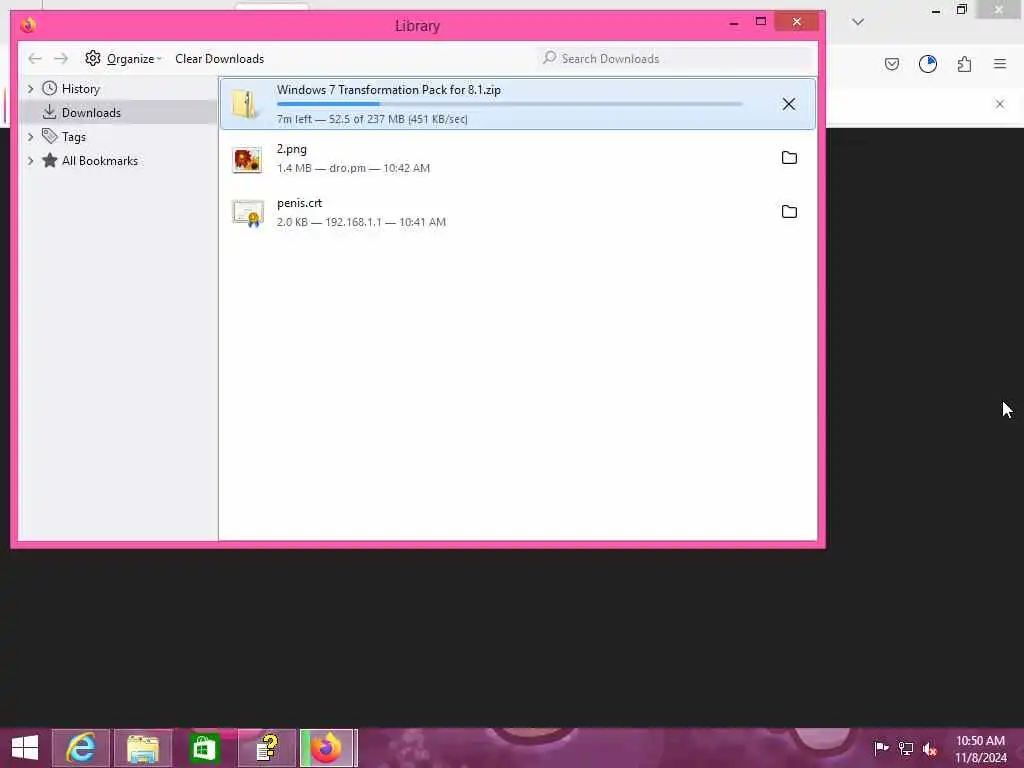
Task: Open Help and Tips taskbar icon
Action: pyautogui.click(x=266, y=748)
